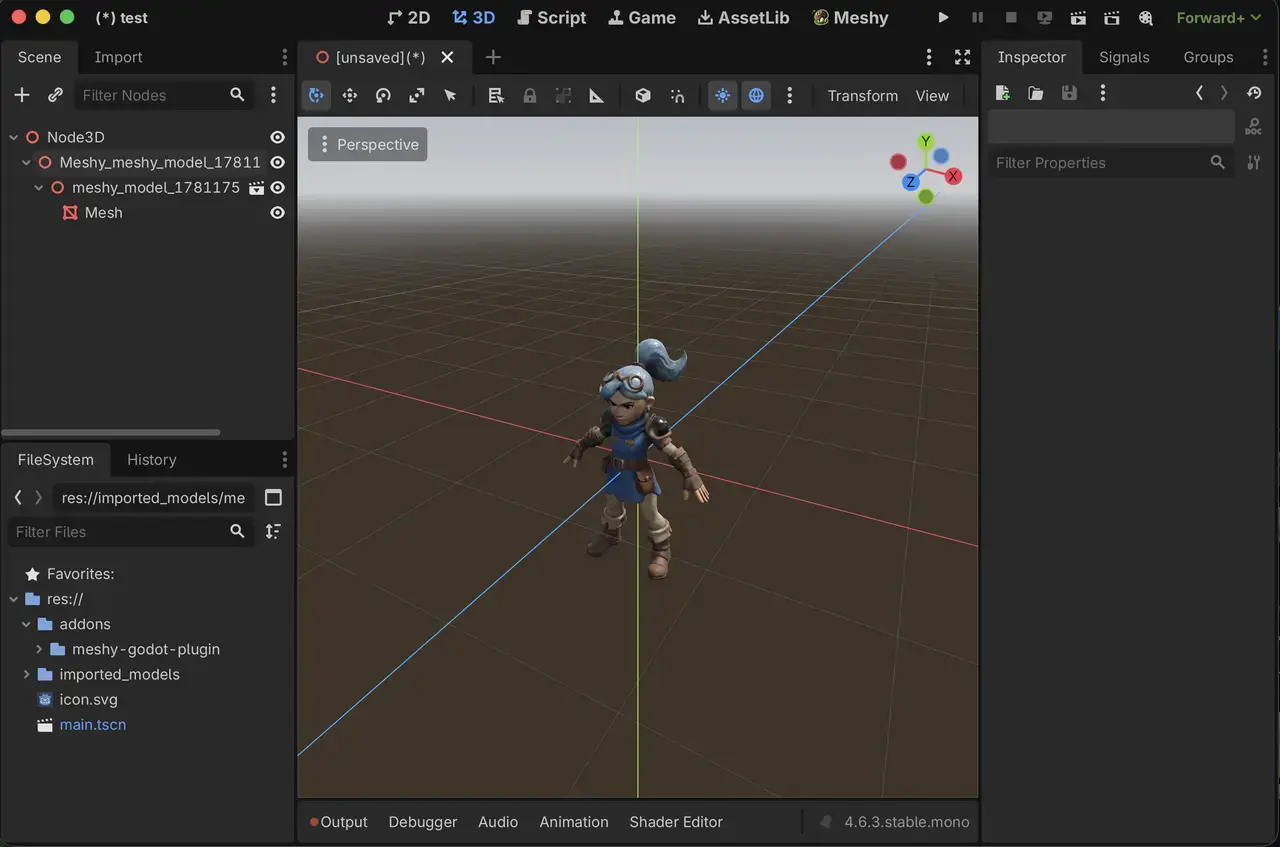
Task: Toggle visibility of Meshy_meshy_model_17811 node
Action: coord(278,162)
